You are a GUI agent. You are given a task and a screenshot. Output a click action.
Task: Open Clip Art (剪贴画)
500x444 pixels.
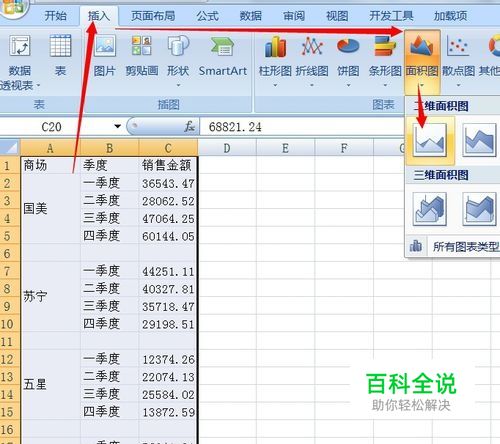(x=142, y=55)
